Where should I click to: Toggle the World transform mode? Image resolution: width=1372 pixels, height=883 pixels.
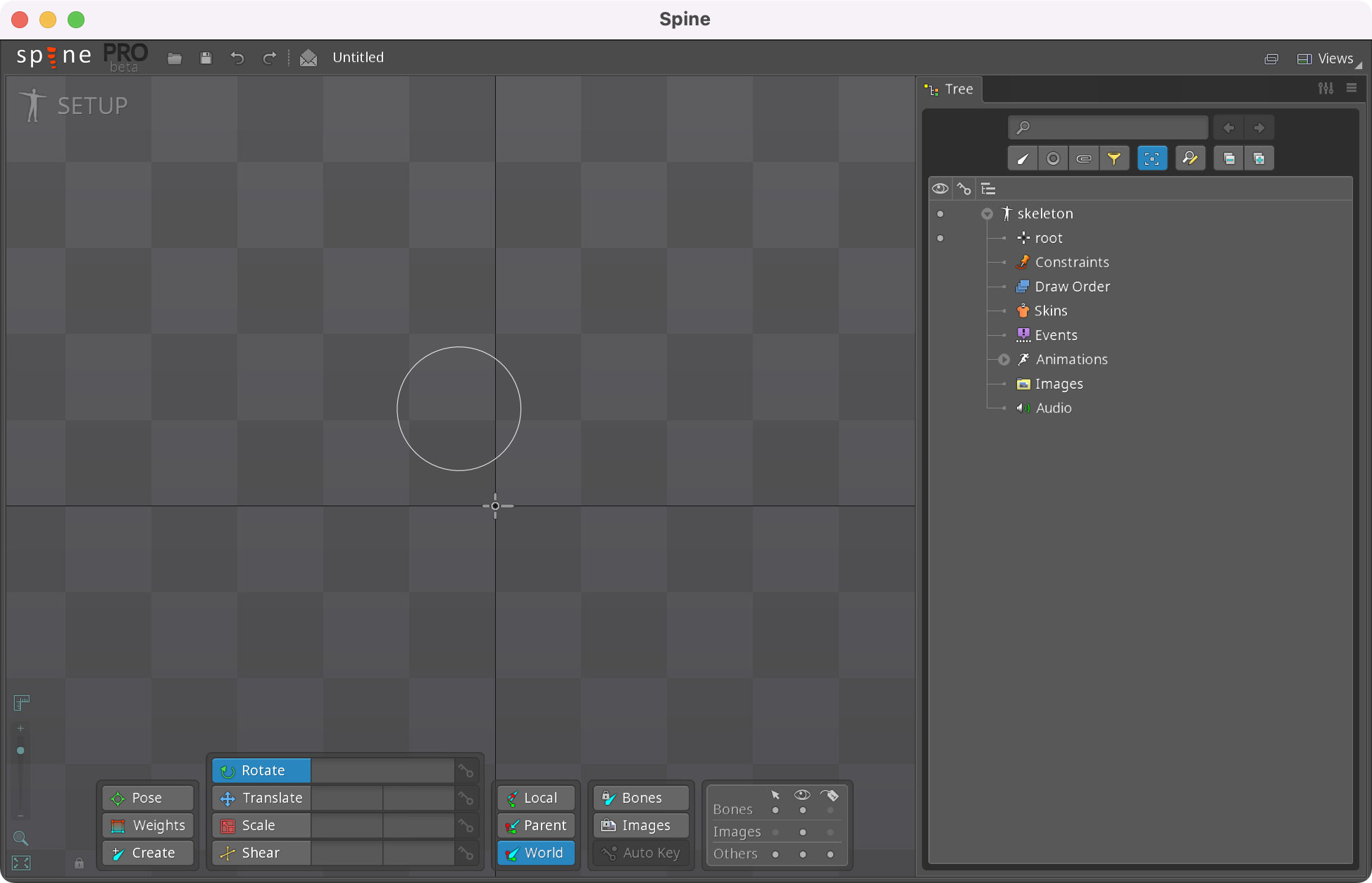(535, 853)
